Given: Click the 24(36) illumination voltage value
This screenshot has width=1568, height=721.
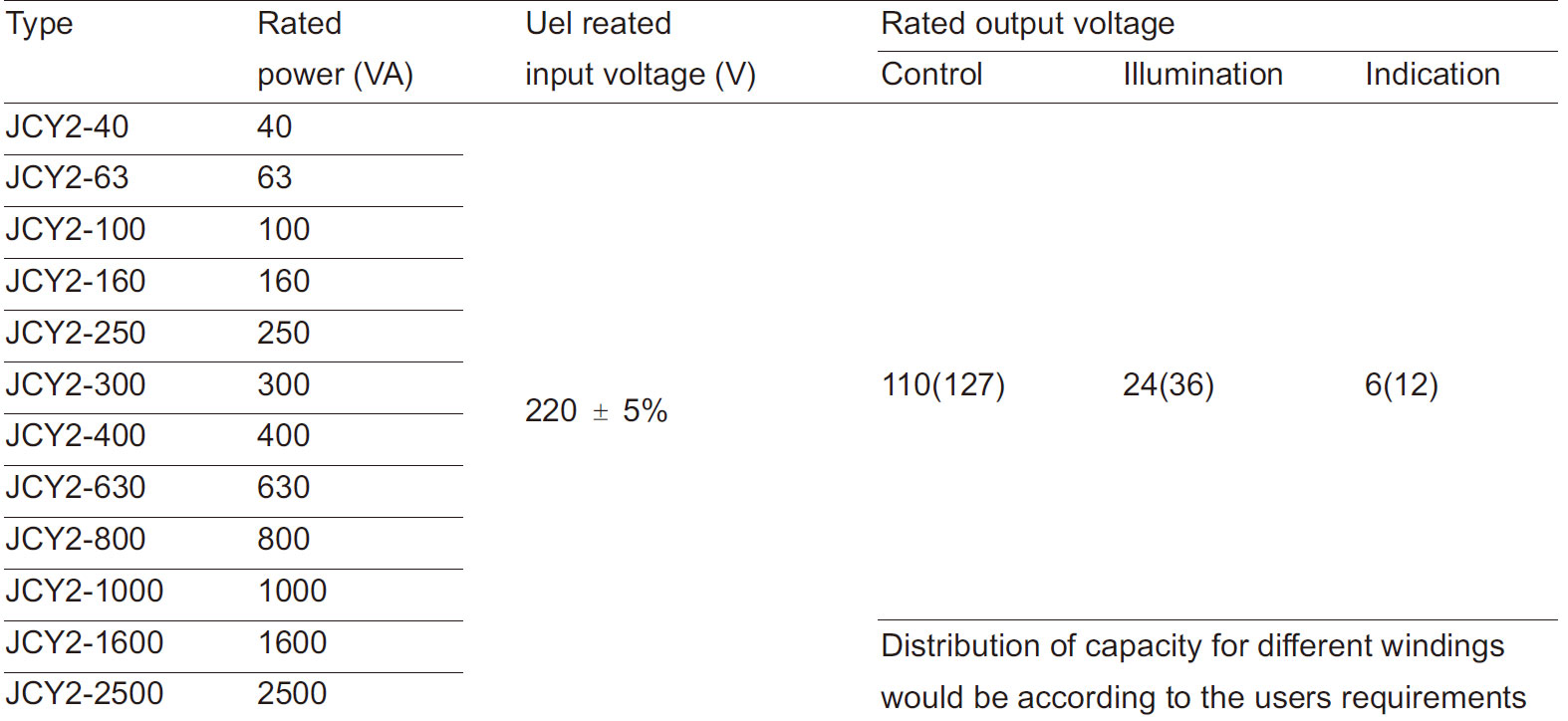Looking at the screenshot, I should point(1168,385).
